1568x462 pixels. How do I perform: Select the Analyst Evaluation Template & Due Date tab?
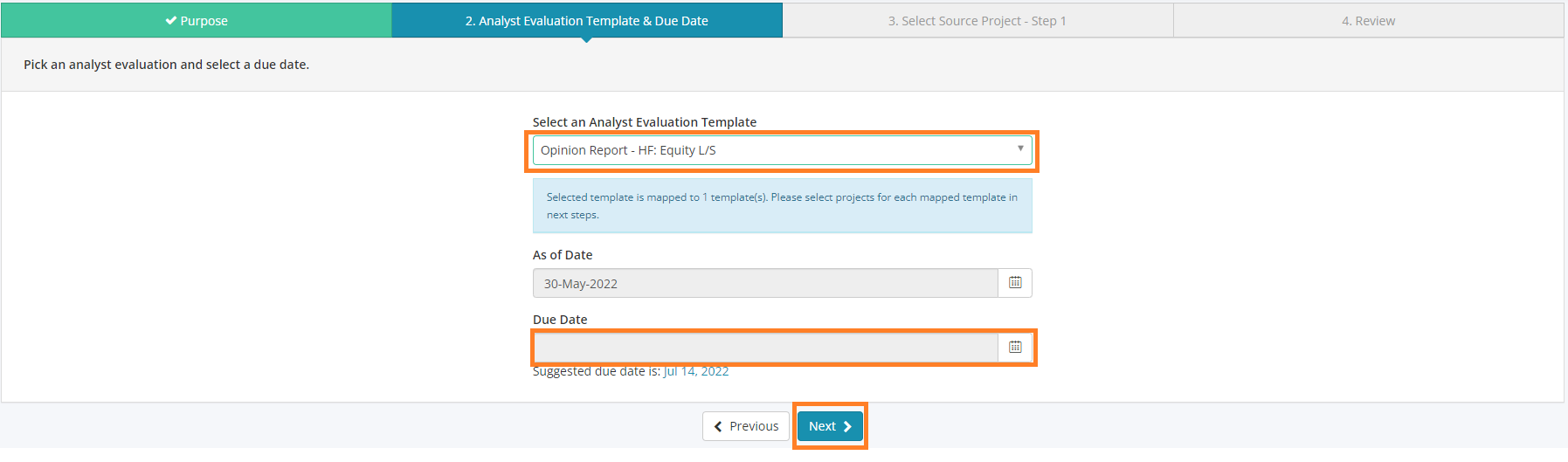click(587, 21)
